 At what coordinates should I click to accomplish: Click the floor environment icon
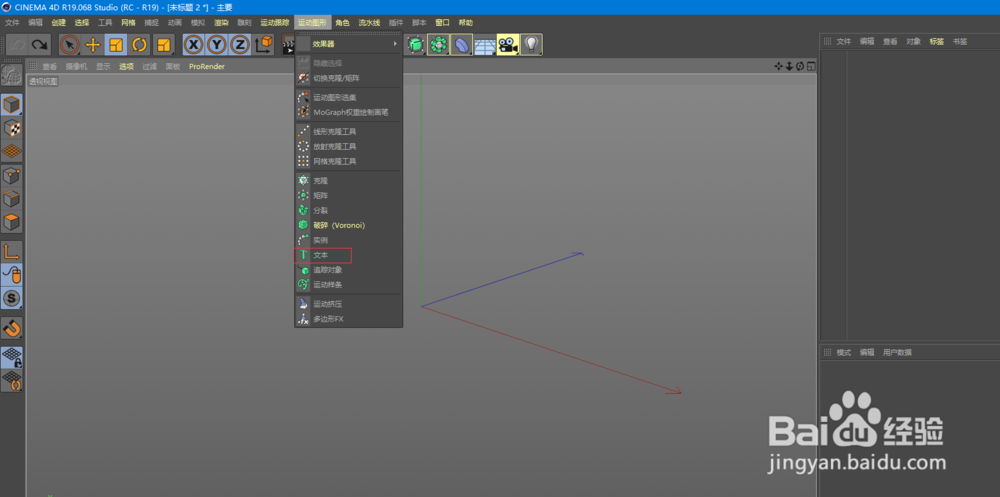[485, 45]
